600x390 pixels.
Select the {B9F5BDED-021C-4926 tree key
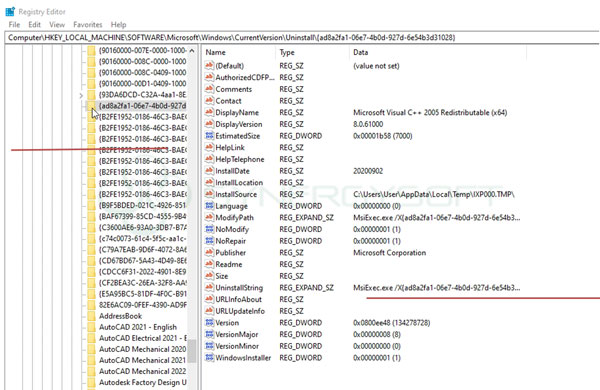point(142,205)
